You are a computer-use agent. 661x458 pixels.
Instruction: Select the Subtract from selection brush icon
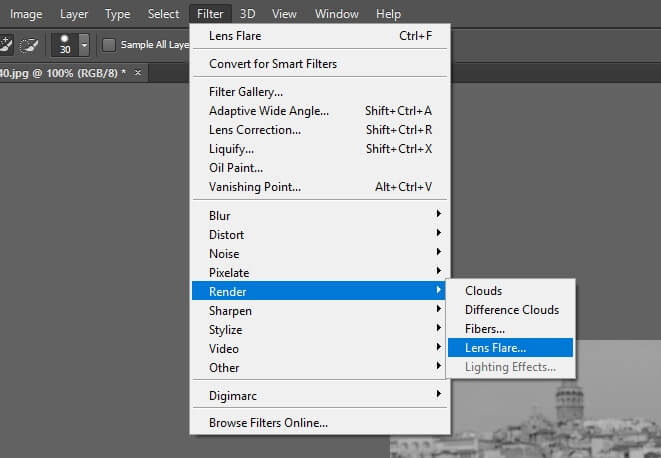click(29, 45)
